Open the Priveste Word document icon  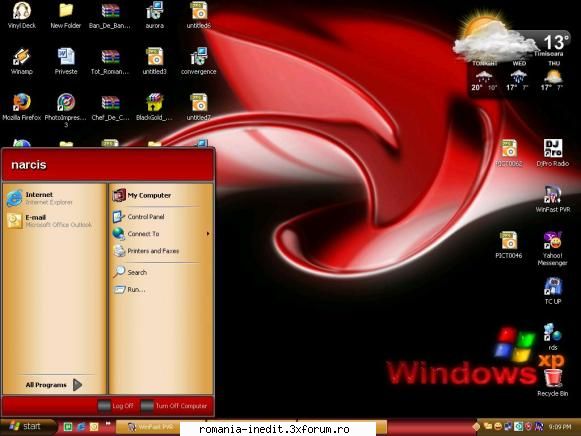pyautogui.click(x=66, y=61)
